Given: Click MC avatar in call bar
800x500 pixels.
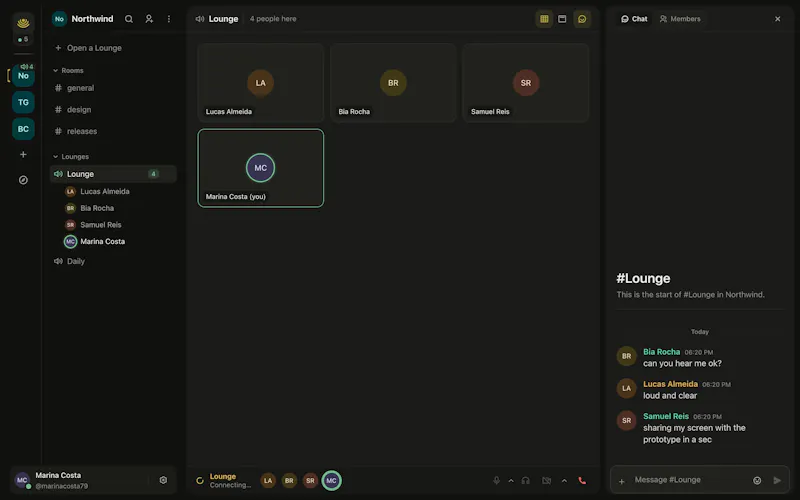Looking at the screenshot, I should click(x=332, y=481).
